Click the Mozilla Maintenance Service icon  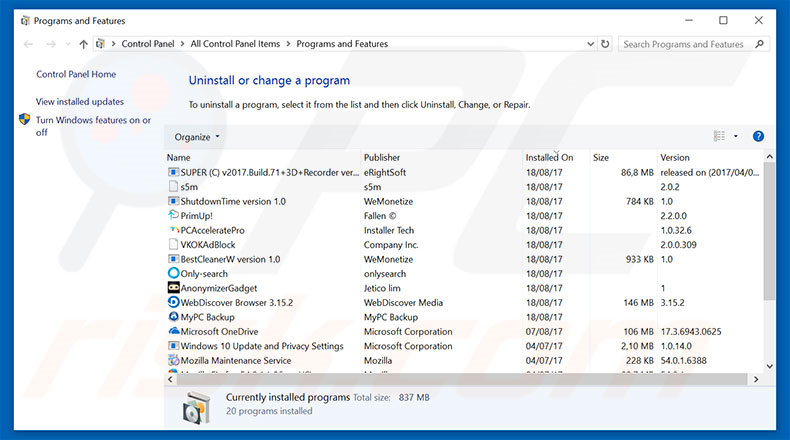(173, 360)
